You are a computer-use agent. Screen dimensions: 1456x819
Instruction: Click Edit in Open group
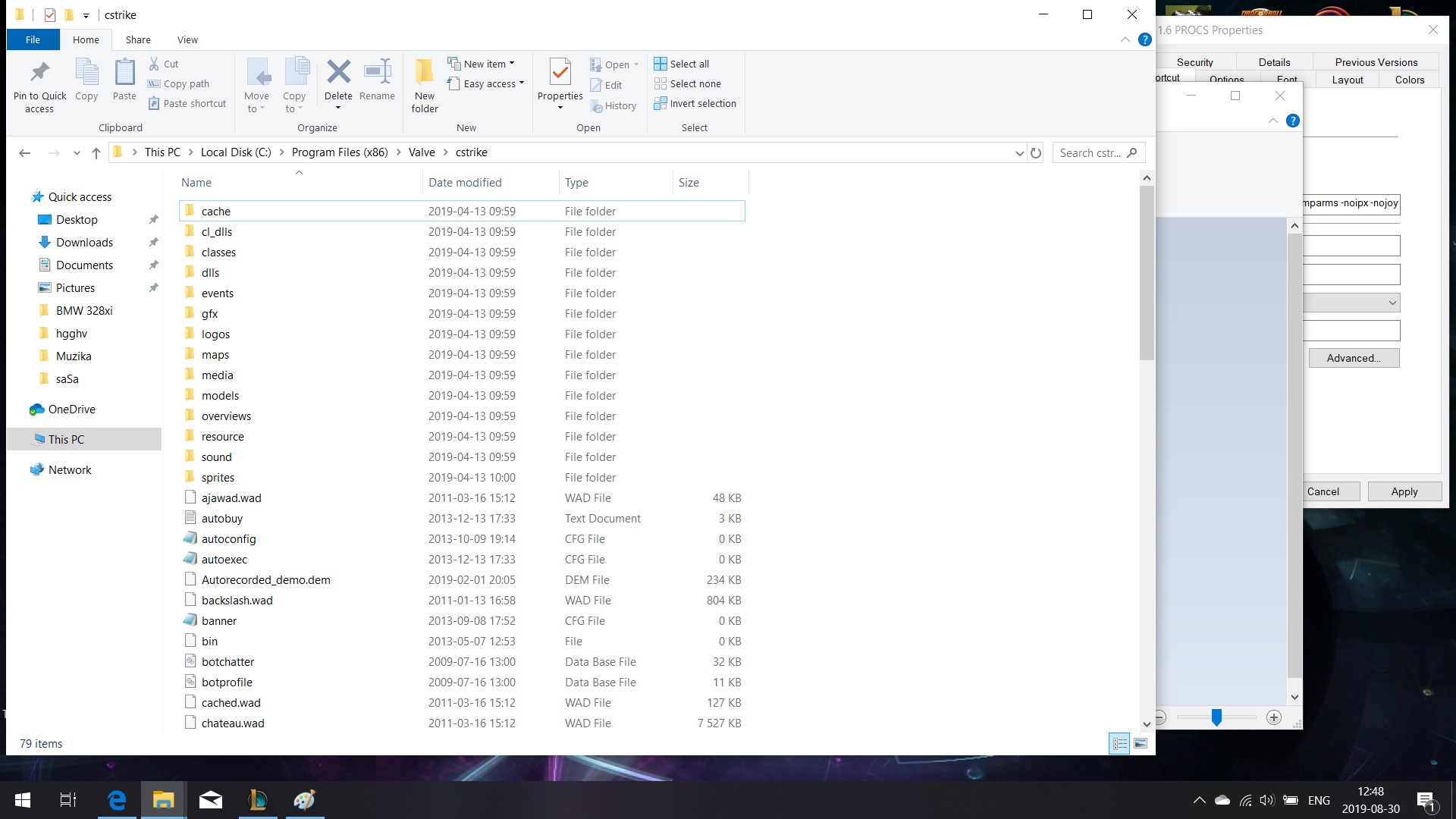[x=606, y=85]
